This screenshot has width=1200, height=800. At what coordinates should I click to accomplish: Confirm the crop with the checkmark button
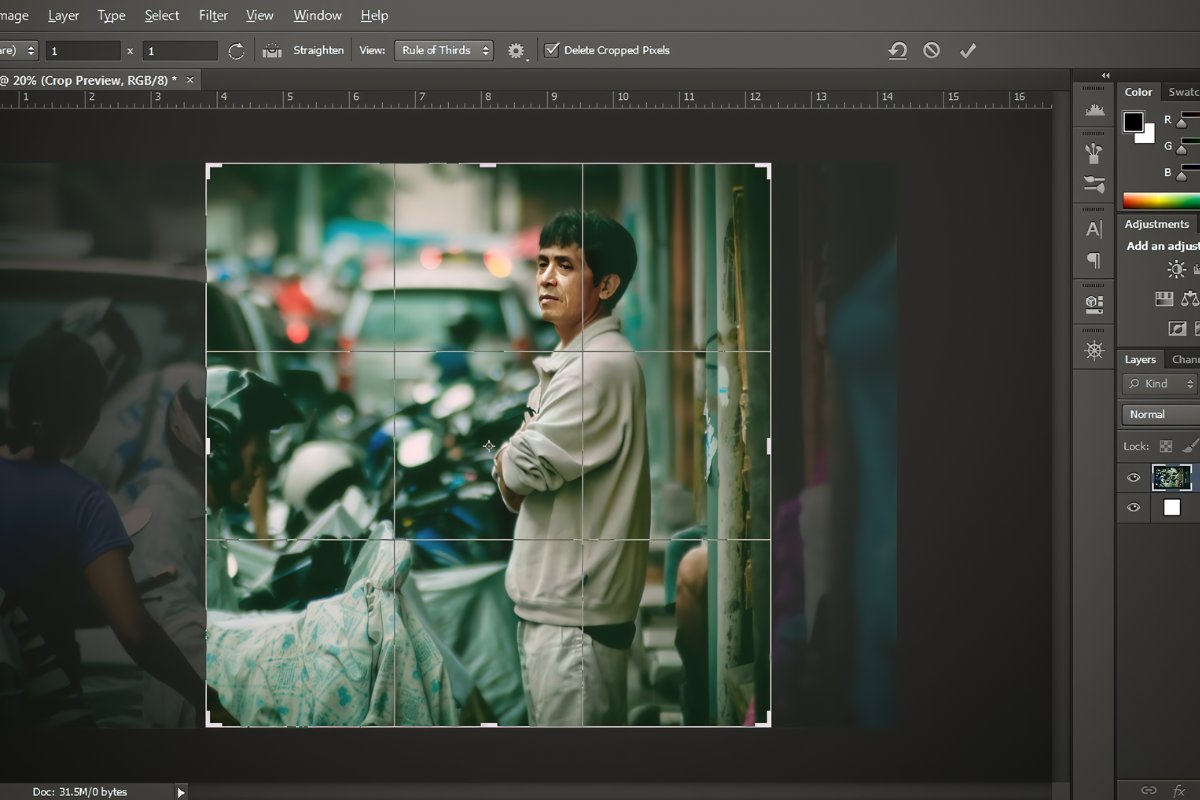[967, 49]
